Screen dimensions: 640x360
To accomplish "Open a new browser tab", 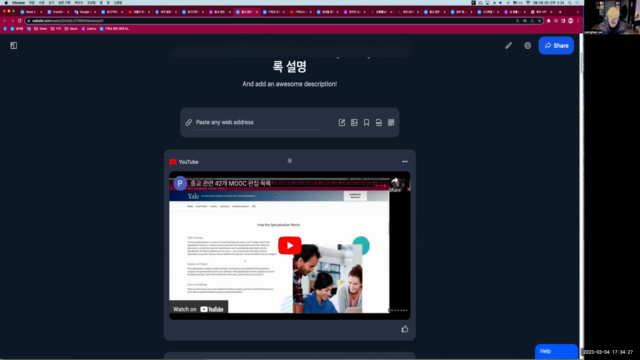I will pos(560,12).
